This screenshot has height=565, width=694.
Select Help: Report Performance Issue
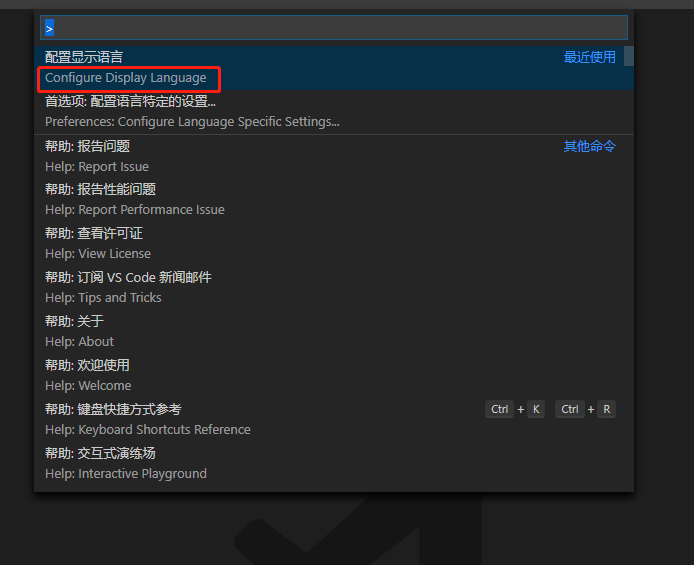click(334, 200)
